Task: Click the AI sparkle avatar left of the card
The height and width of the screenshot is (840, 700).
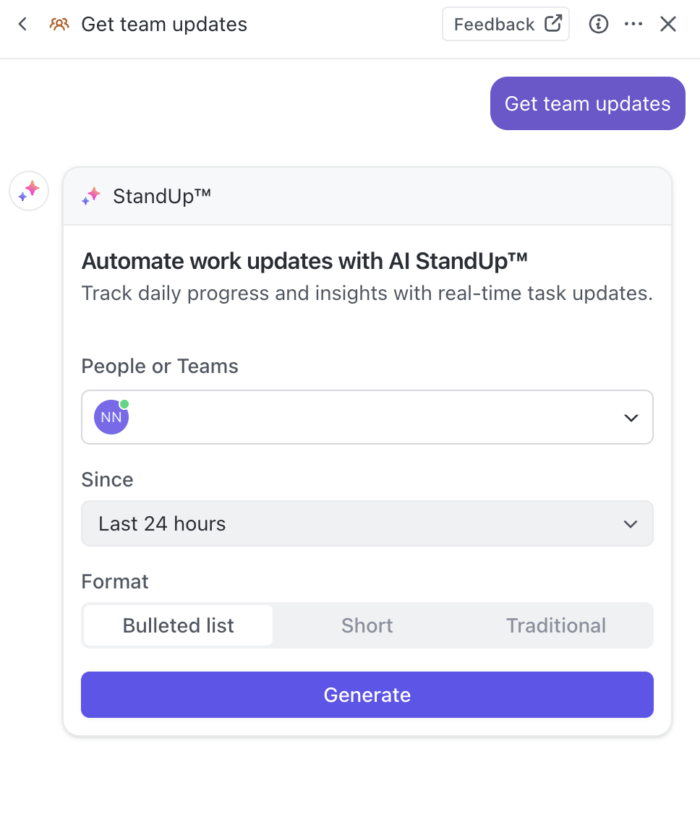Action: click(x=29, y=190)
